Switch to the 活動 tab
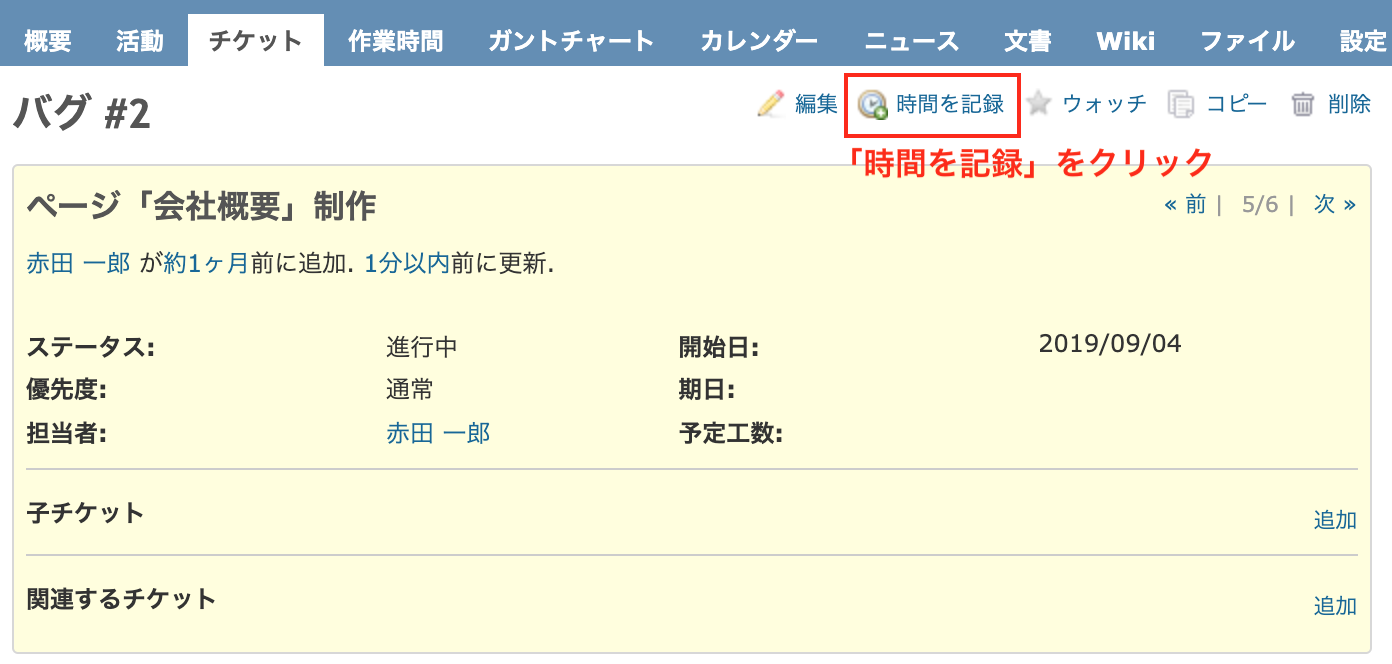The height and width of the screenshot is (664, 1392). [x=139, y=41]
